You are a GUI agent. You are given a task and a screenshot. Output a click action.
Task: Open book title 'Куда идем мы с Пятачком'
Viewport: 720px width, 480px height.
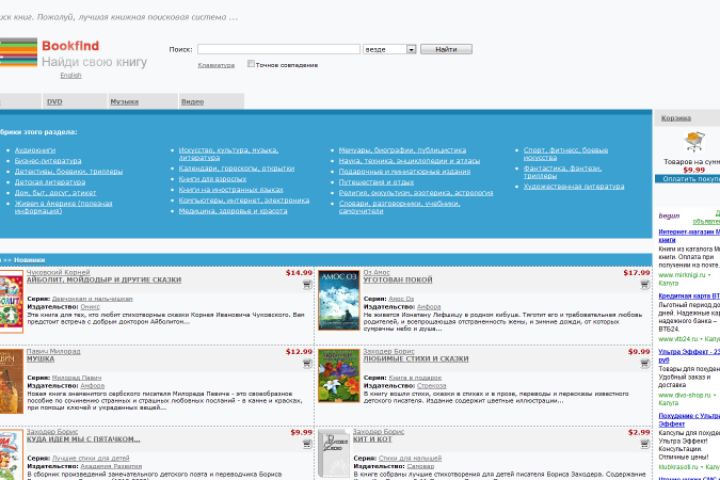83,439
